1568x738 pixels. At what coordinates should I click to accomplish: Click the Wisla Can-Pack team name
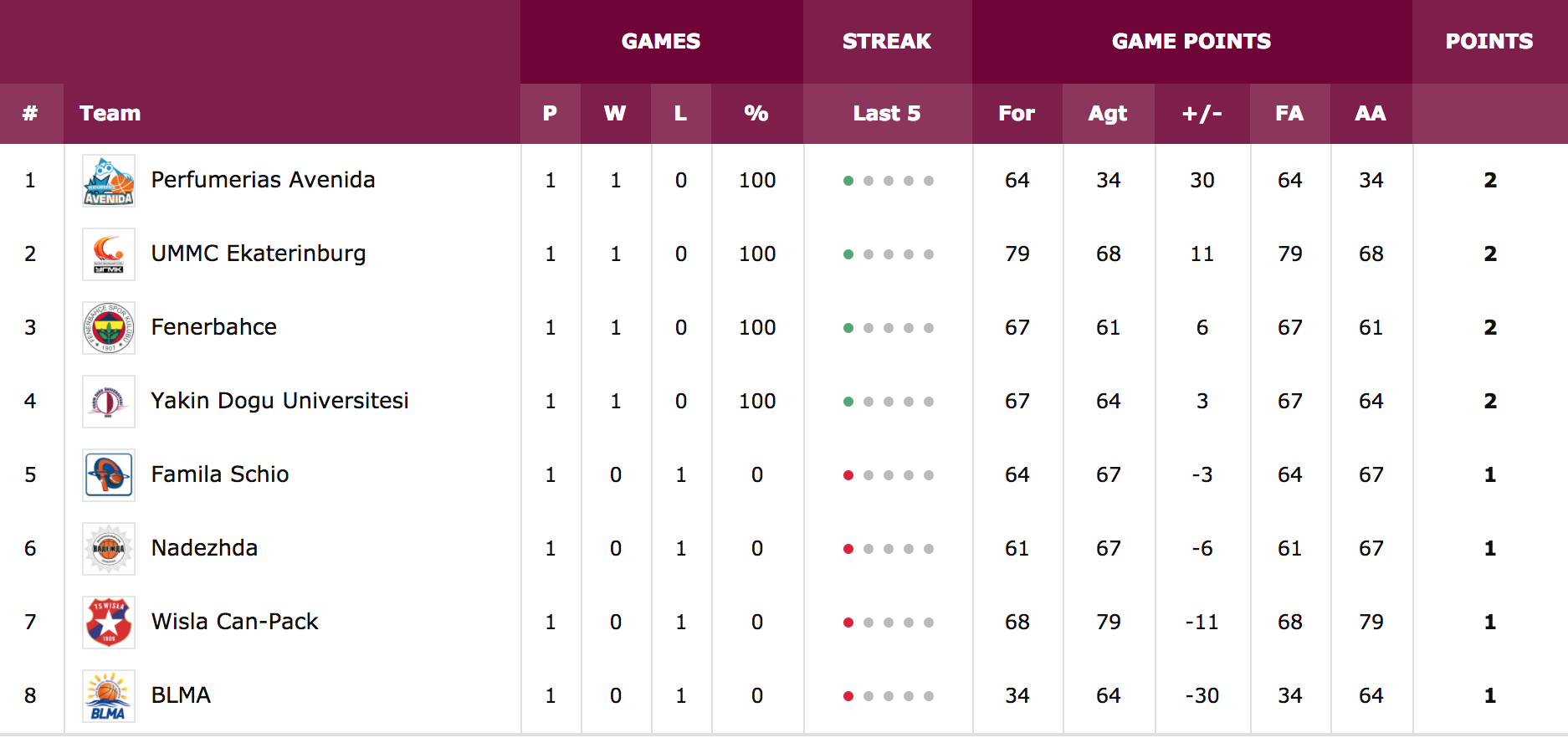(x=235, y=622)
